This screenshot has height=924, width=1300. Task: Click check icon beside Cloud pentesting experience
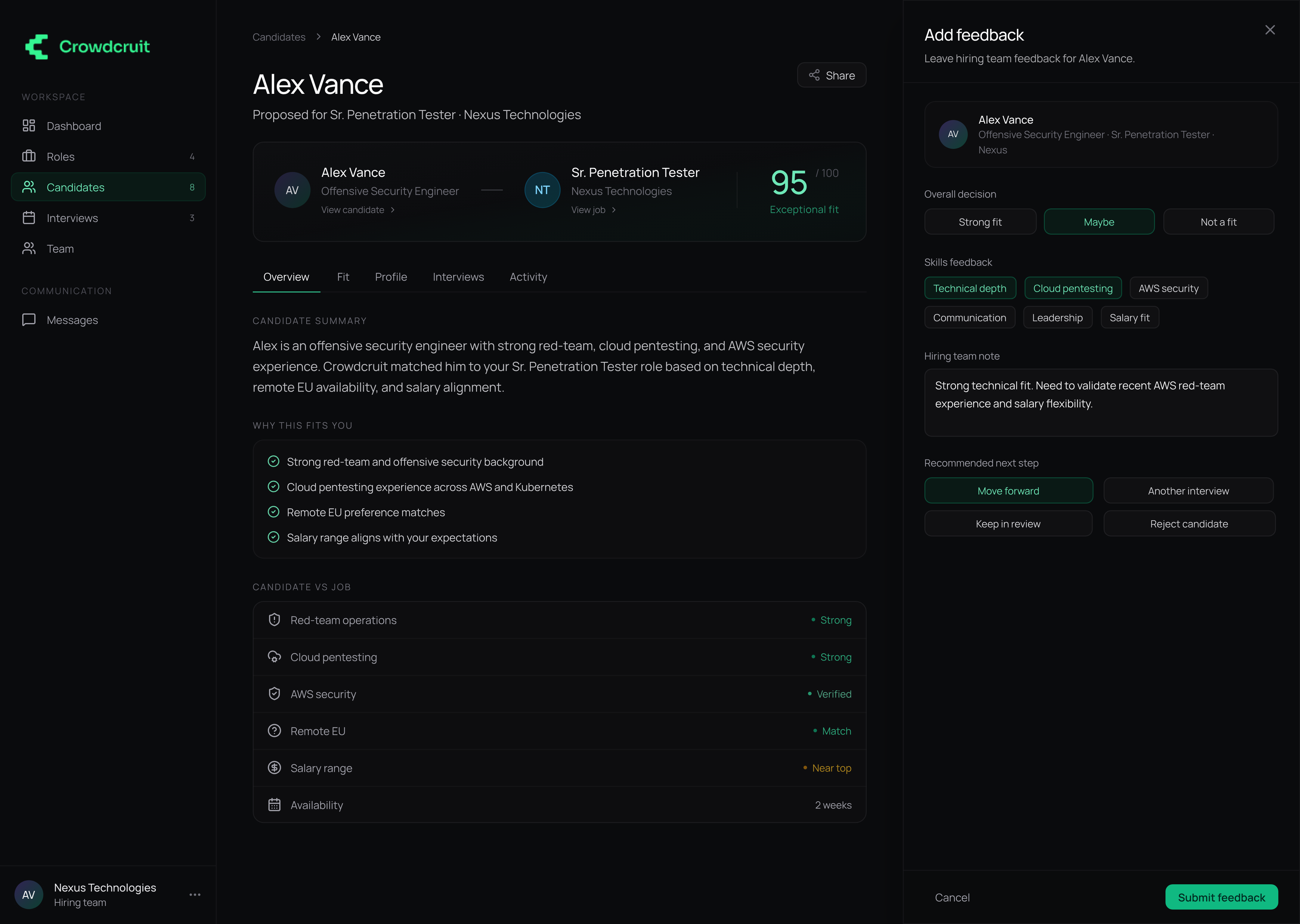pyautogui.click(x=274, y=486)
